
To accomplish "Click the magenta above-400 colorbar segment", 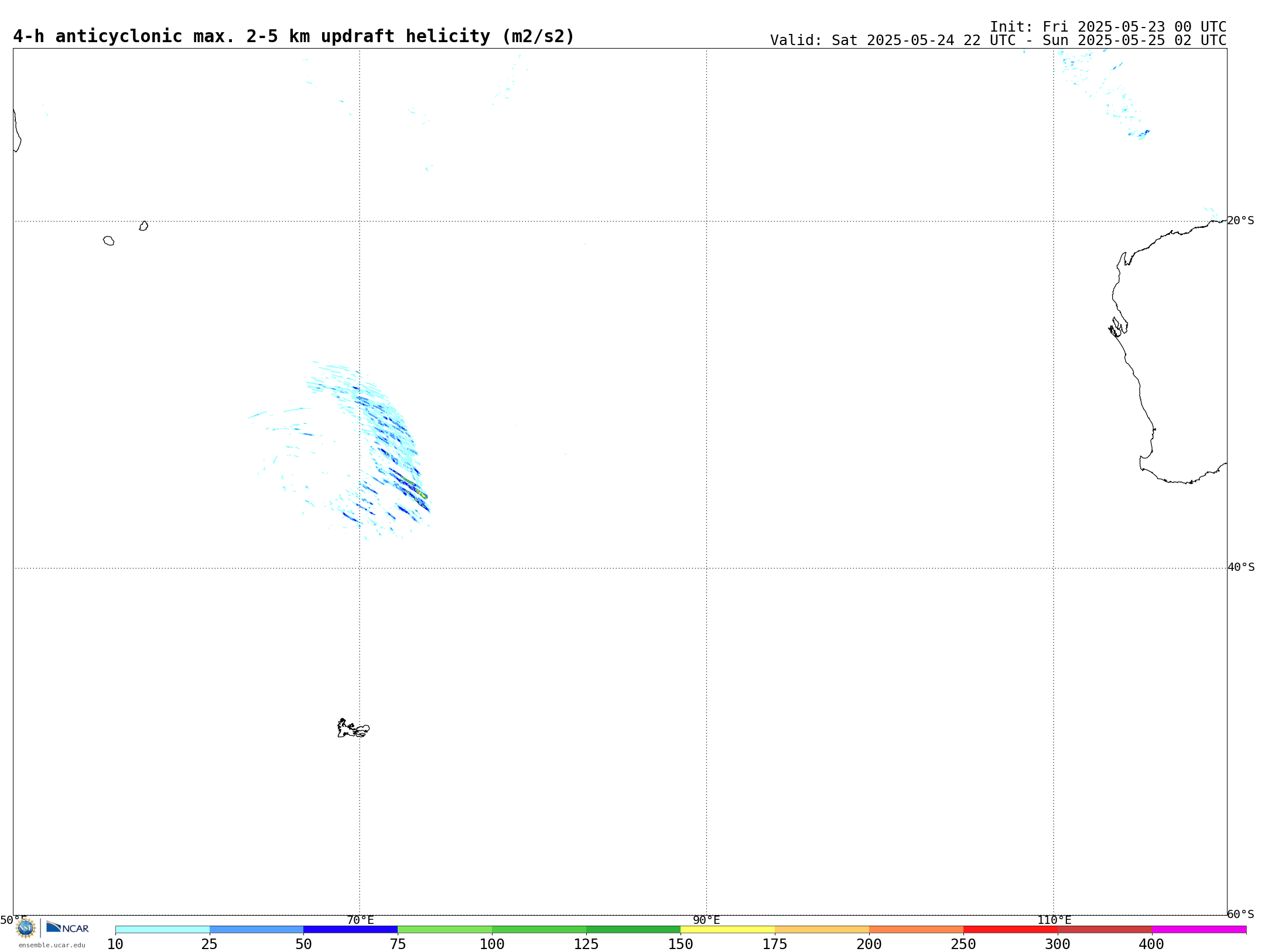I will [x=1199, y=929].
